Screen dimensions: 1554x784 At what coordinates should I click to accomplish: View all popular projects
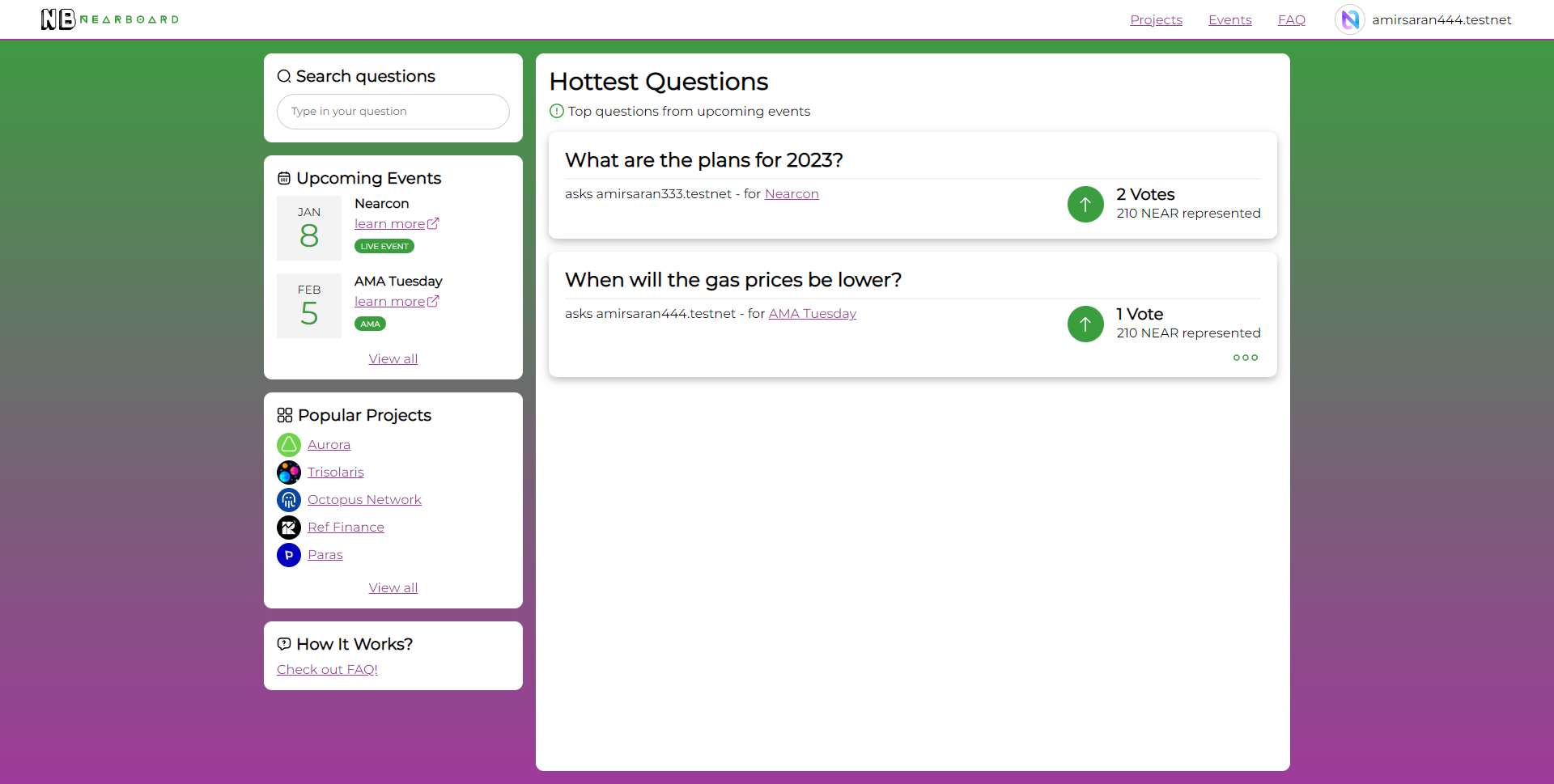(x=393, y=587)
